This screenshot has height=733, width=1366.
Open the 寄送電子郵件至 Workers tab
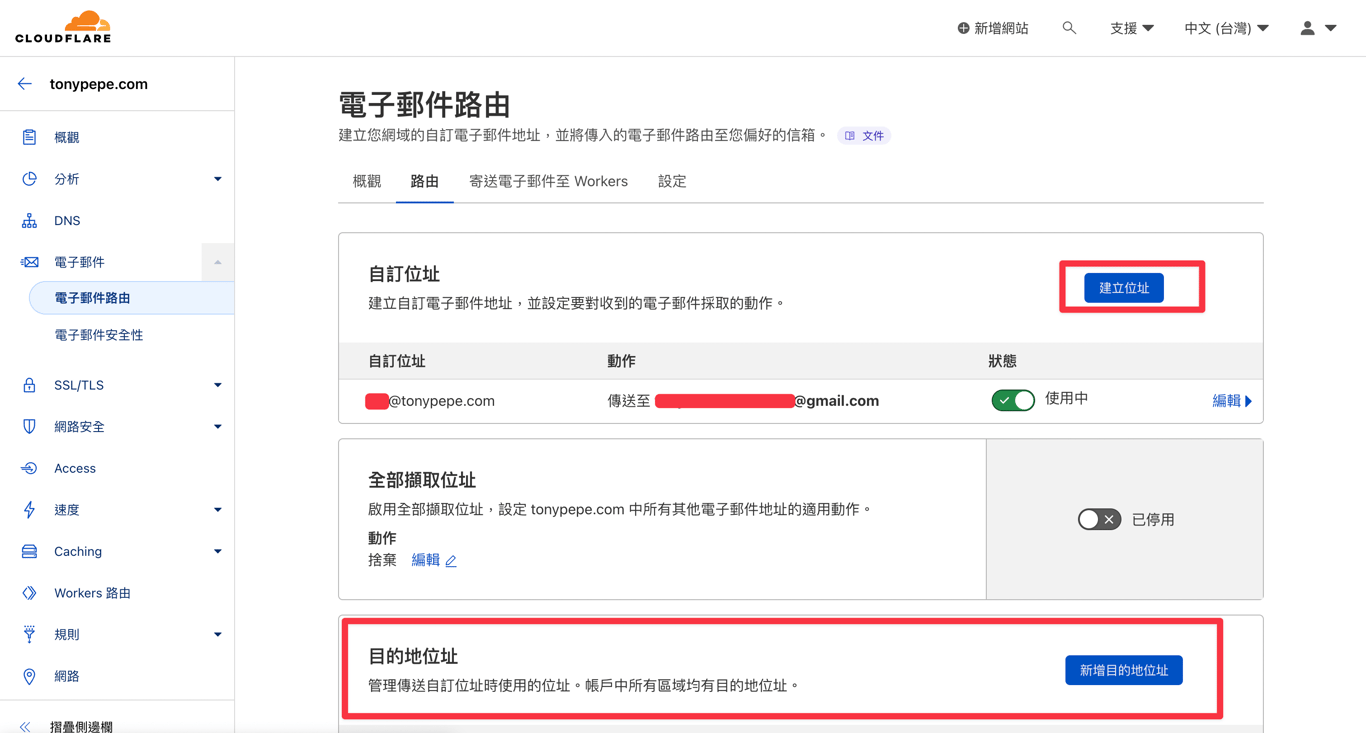[548, 181]
